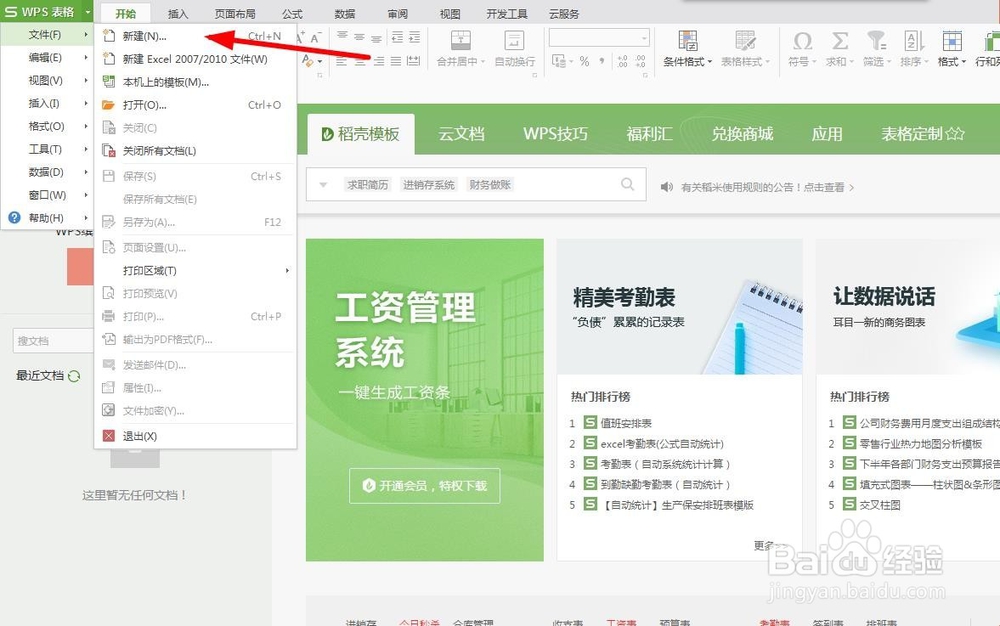Refresh the recent documents list

point(74,376)
